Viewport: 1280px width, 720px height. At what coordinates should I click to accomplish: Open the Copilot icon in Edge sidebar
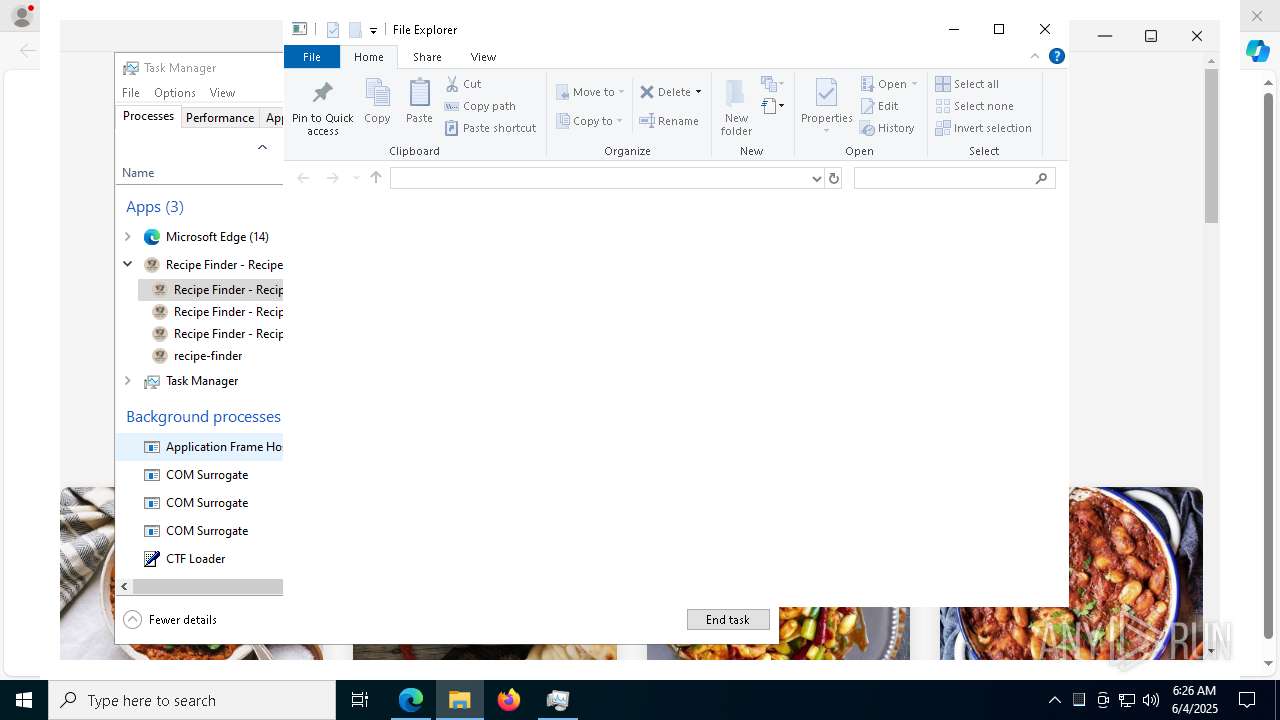click(x=1258, y=51)
